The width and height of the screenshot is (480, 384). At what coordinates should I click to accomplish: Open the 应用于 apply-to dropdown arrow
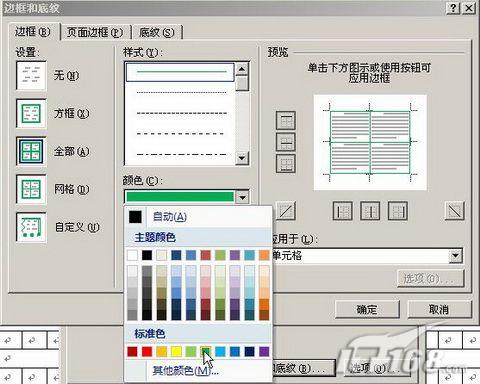tap(455, 256)
